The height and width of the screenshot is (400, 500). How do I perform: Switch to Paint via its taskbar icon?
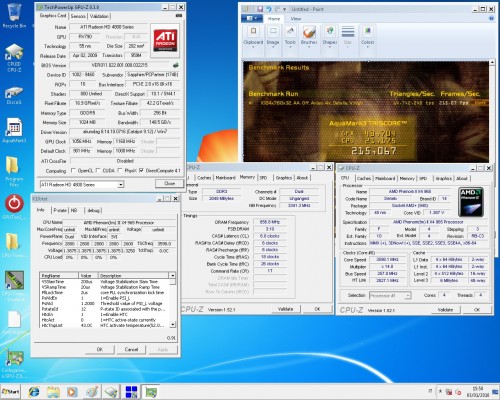pyautogui.click(x=92, y=392)
